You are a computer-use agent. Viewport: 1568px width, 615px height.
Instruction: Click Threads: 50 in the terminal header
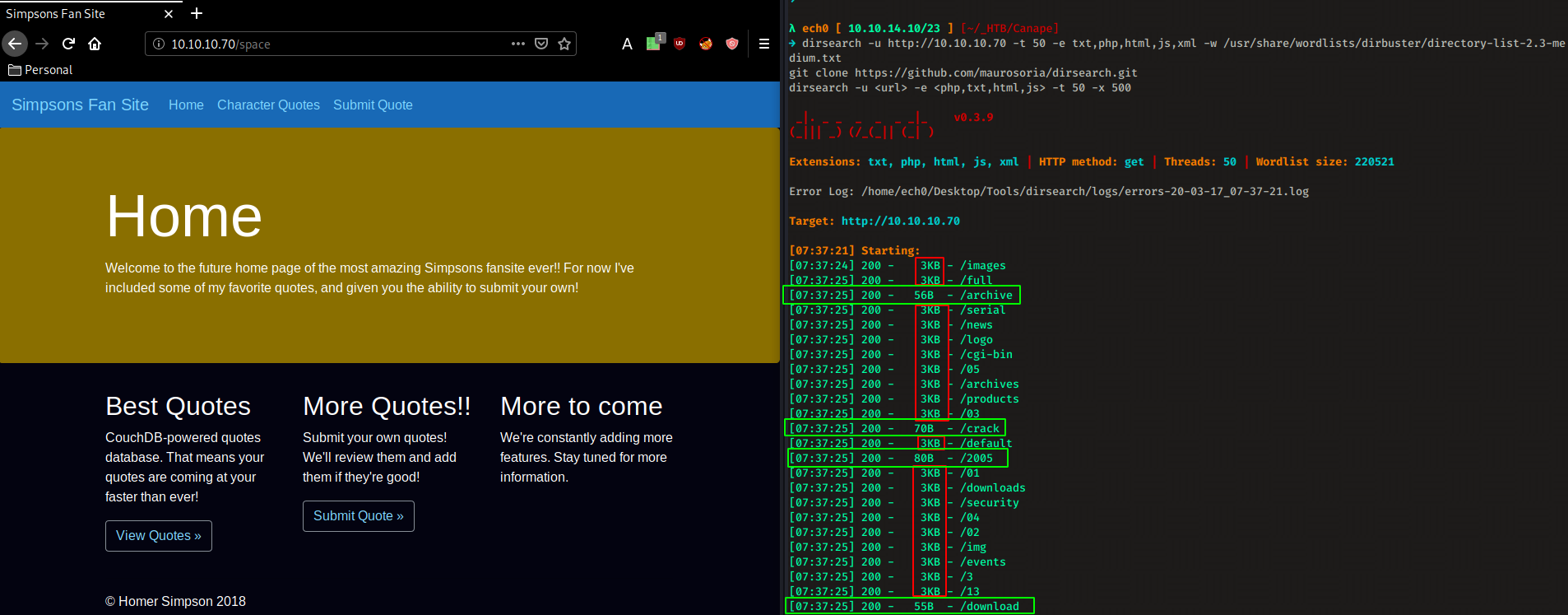(x=1200, y=161)
